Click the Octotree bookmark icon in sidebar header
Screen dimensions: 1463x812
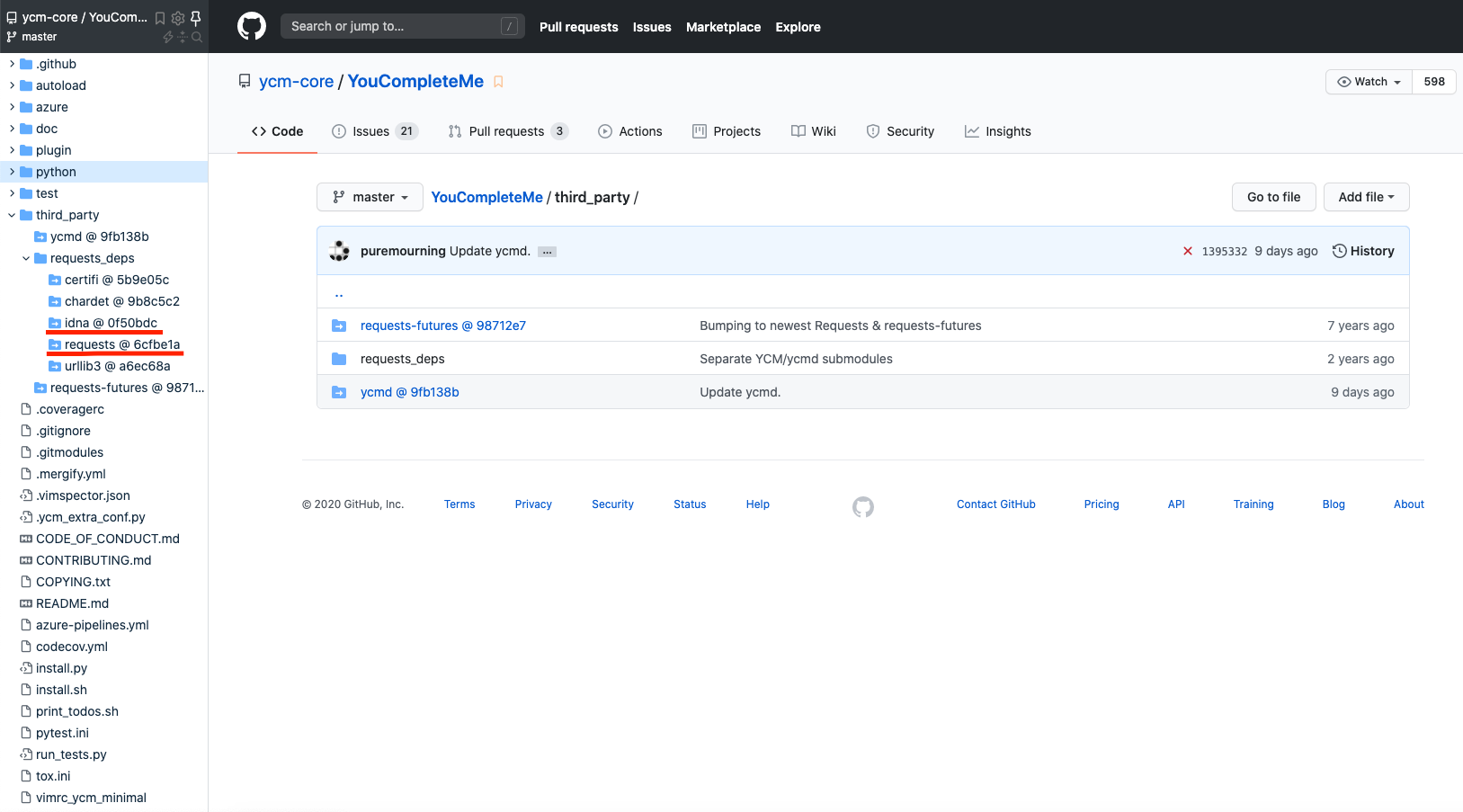click(x=160, y=18)
